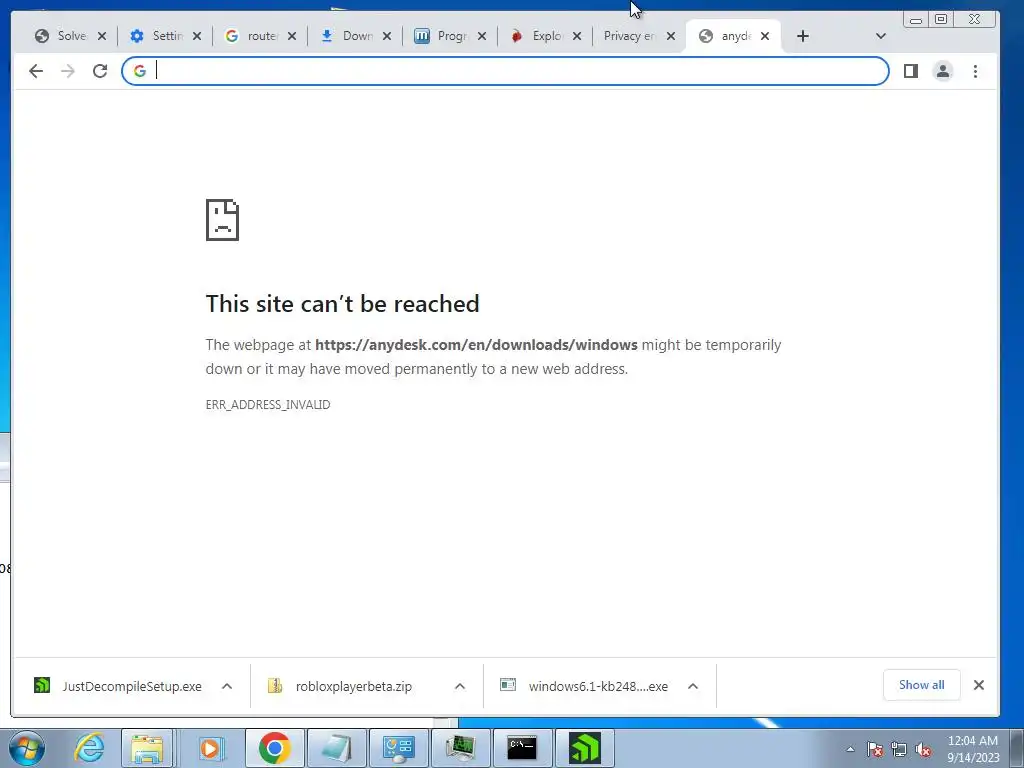This screenshot has height=768, width=1024.
Task: Click the Show desktop strip
Action: click(x=1017, y=749)
